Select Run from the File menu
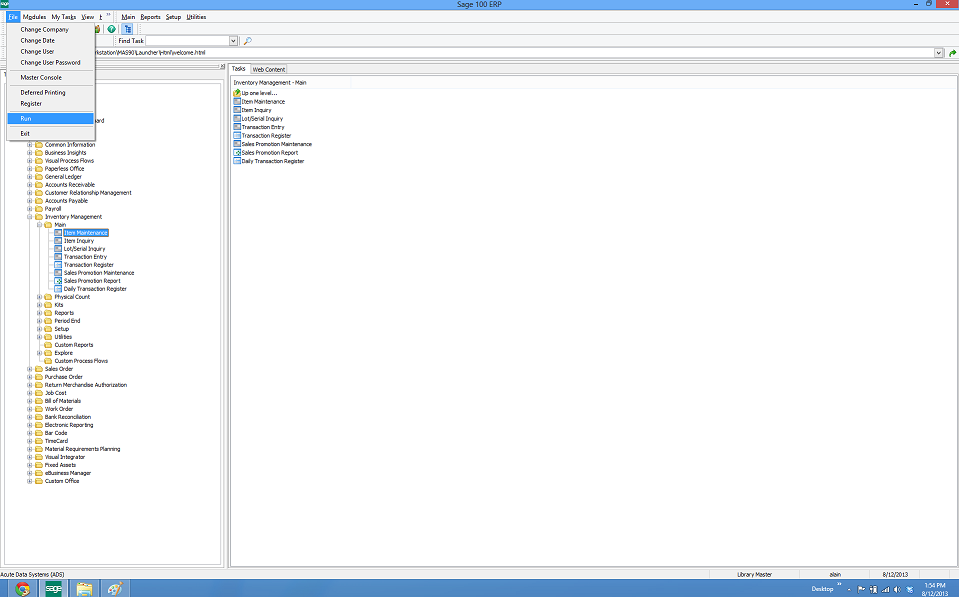959x597 pixels. (x=26, y=118)
